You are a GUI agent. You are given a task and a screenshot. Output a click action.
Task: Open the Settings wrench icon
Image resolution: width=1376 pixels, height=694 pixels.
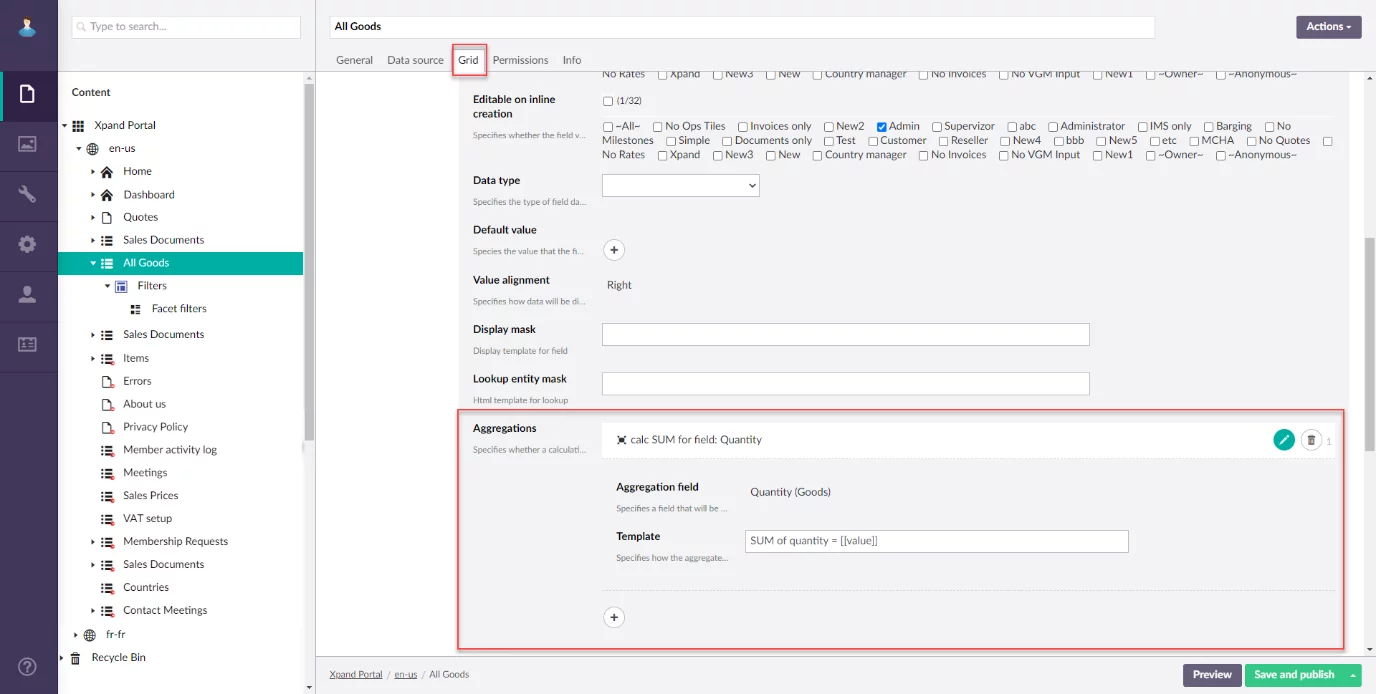28,194
